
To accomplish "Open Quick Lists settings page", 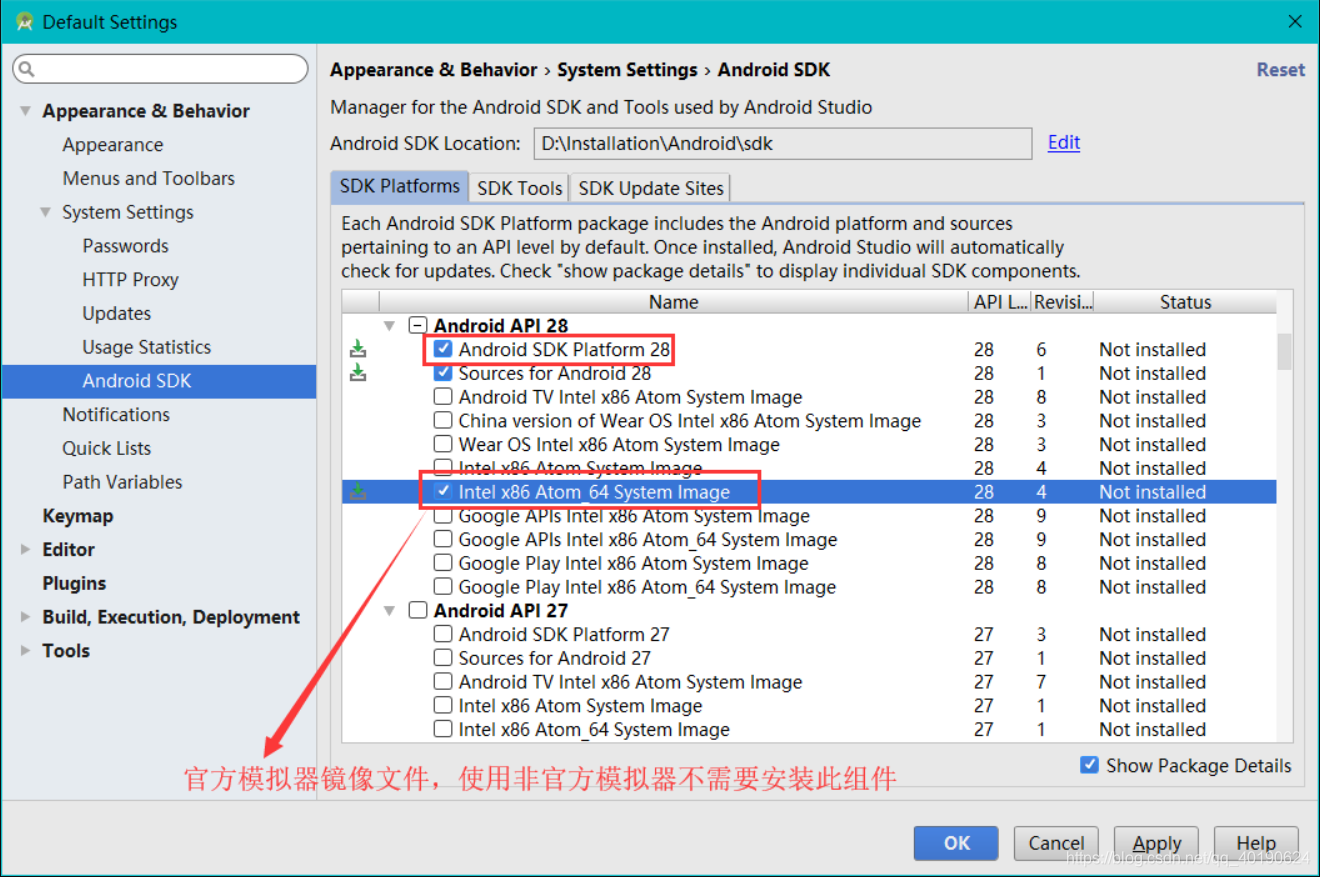I will tap(106, 448).
